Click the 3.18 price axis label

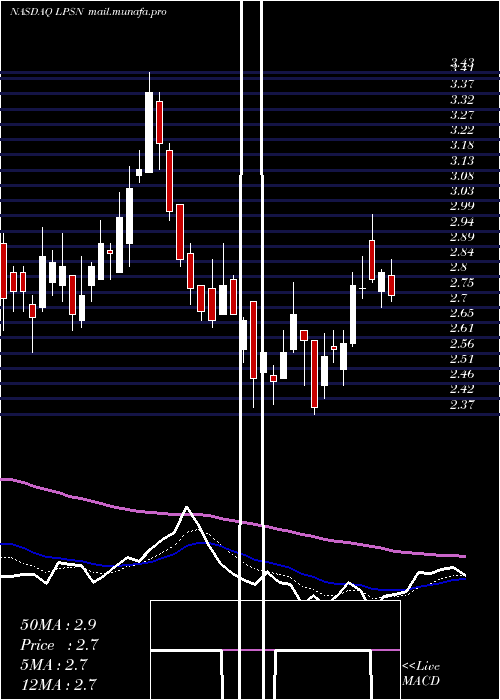[x=462, y=145]
